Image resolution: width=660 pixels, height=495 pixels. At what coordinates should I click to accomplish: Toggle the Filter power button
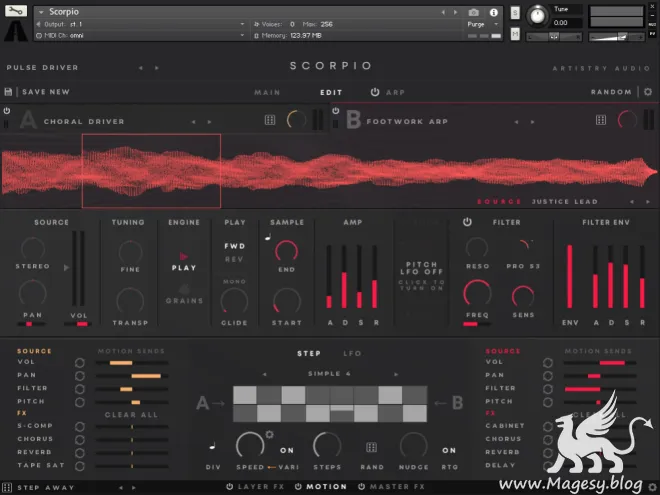point(467,222)
